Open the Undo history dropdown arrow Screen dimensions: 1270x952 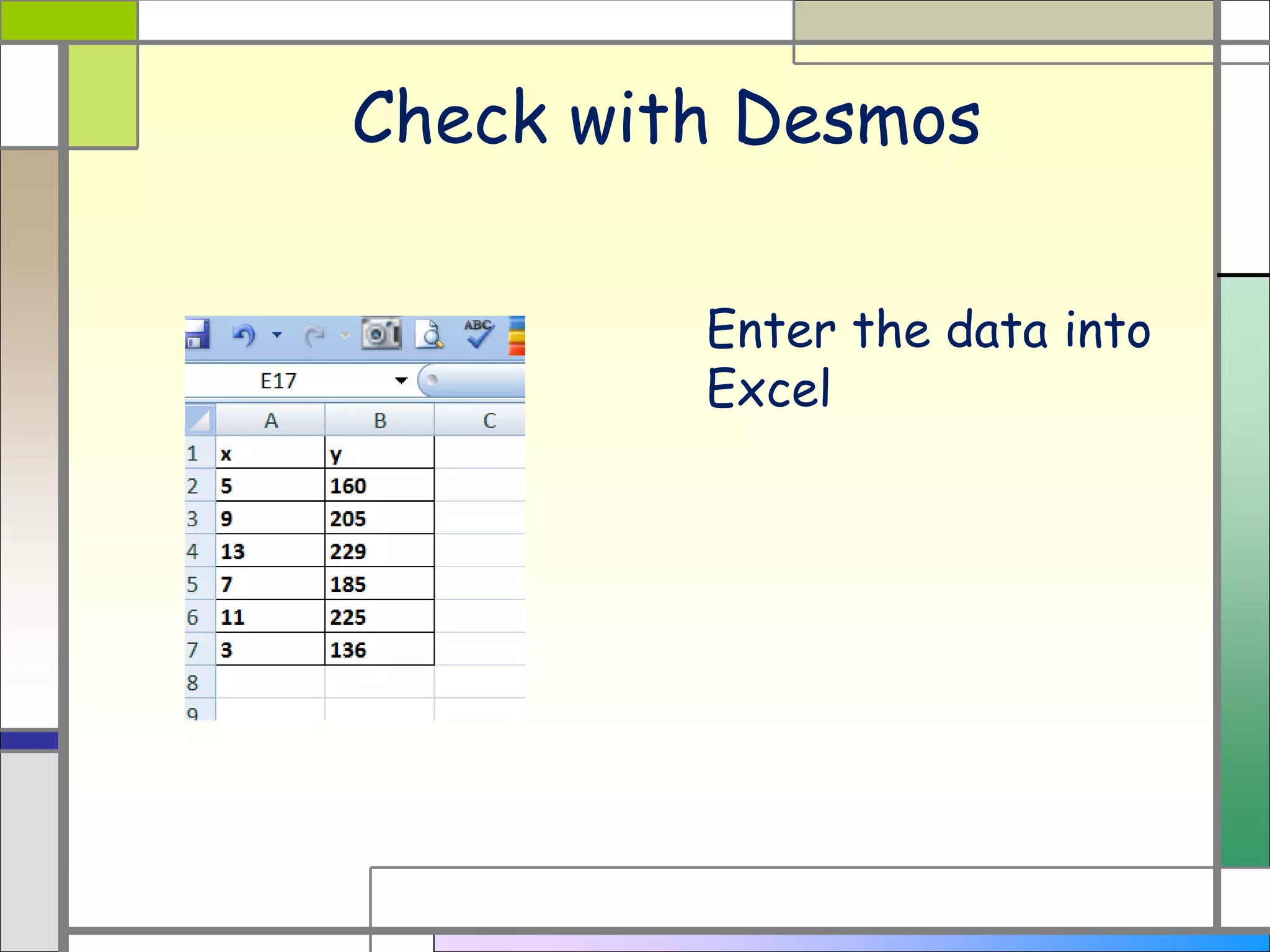[x=277, y=335]
